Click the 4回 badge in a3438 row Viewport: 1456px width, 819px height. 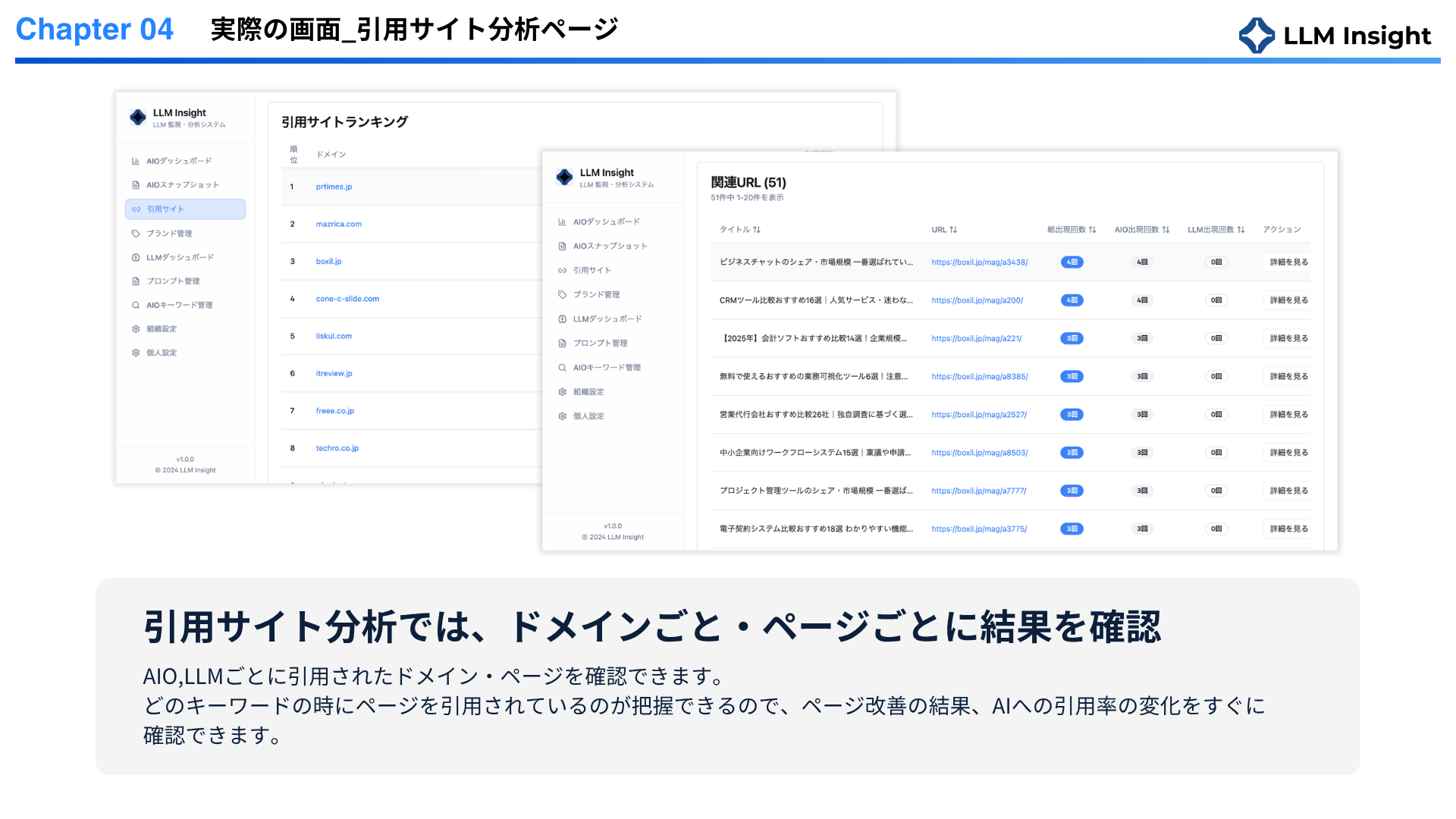click(x=1072, y=262)
